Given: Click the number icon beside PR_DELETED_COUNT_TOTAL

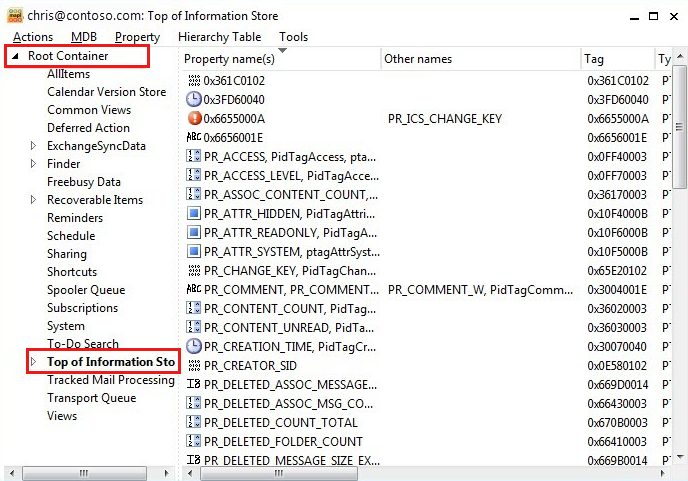Looking at the screenshot, I should pyautogui.click(x=194, y=423).
